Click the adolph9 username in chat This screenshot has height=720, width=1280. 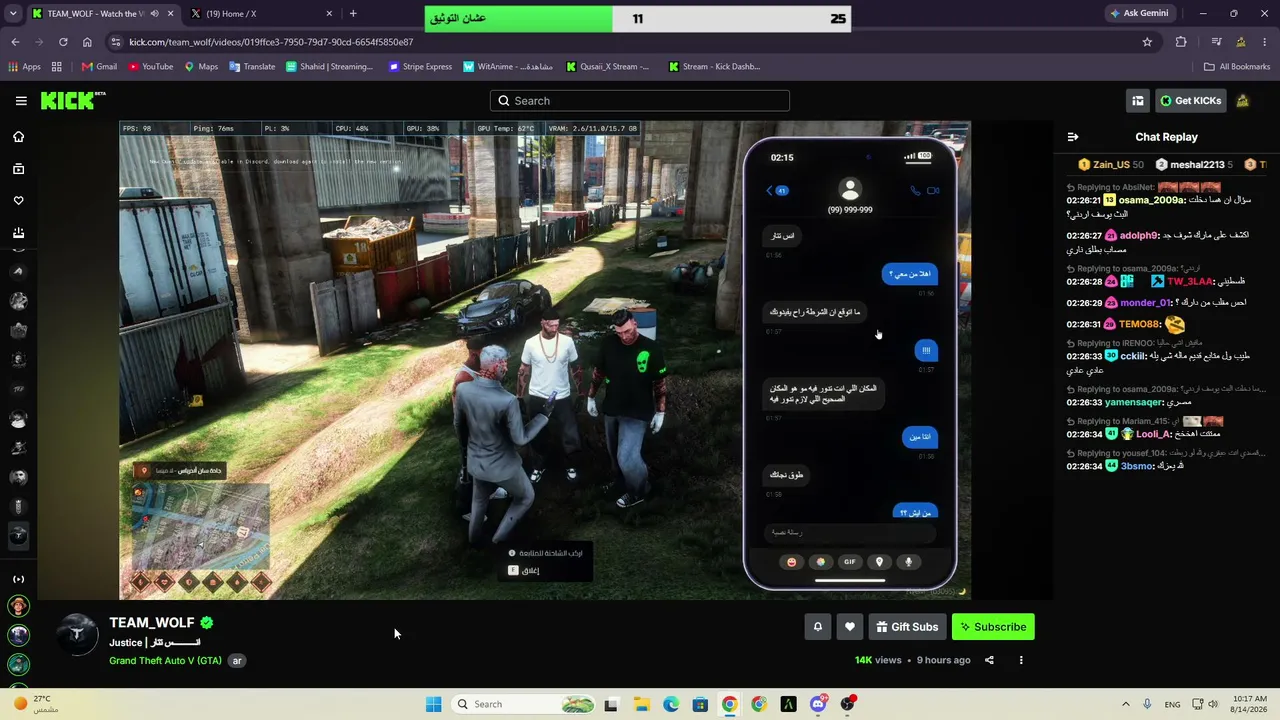pyautogui.click(x=1138, y=236)
